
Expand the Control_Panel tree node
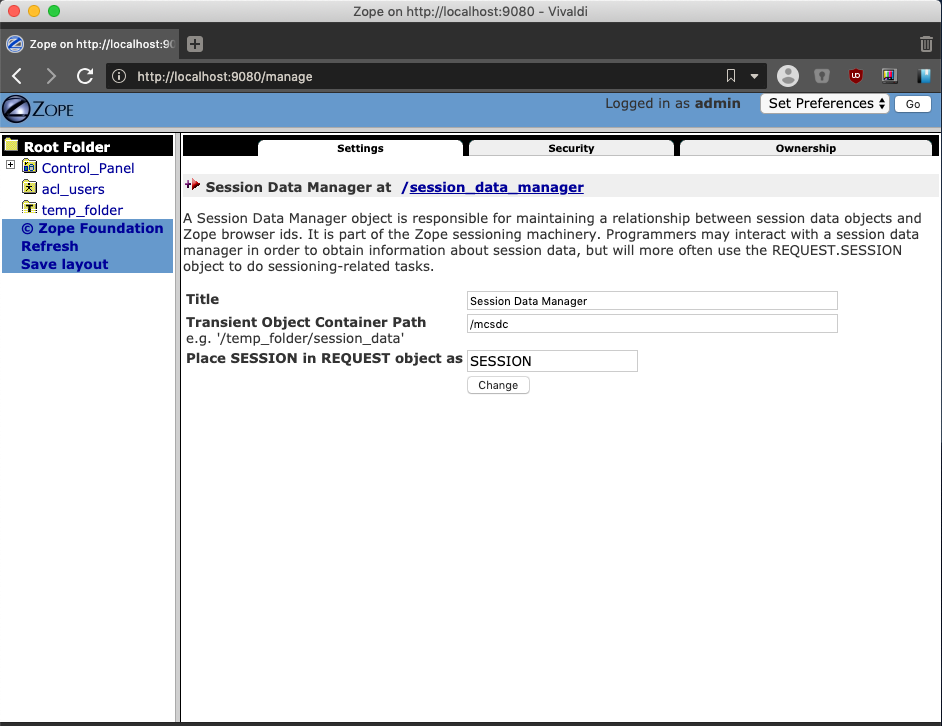(10, 165)
